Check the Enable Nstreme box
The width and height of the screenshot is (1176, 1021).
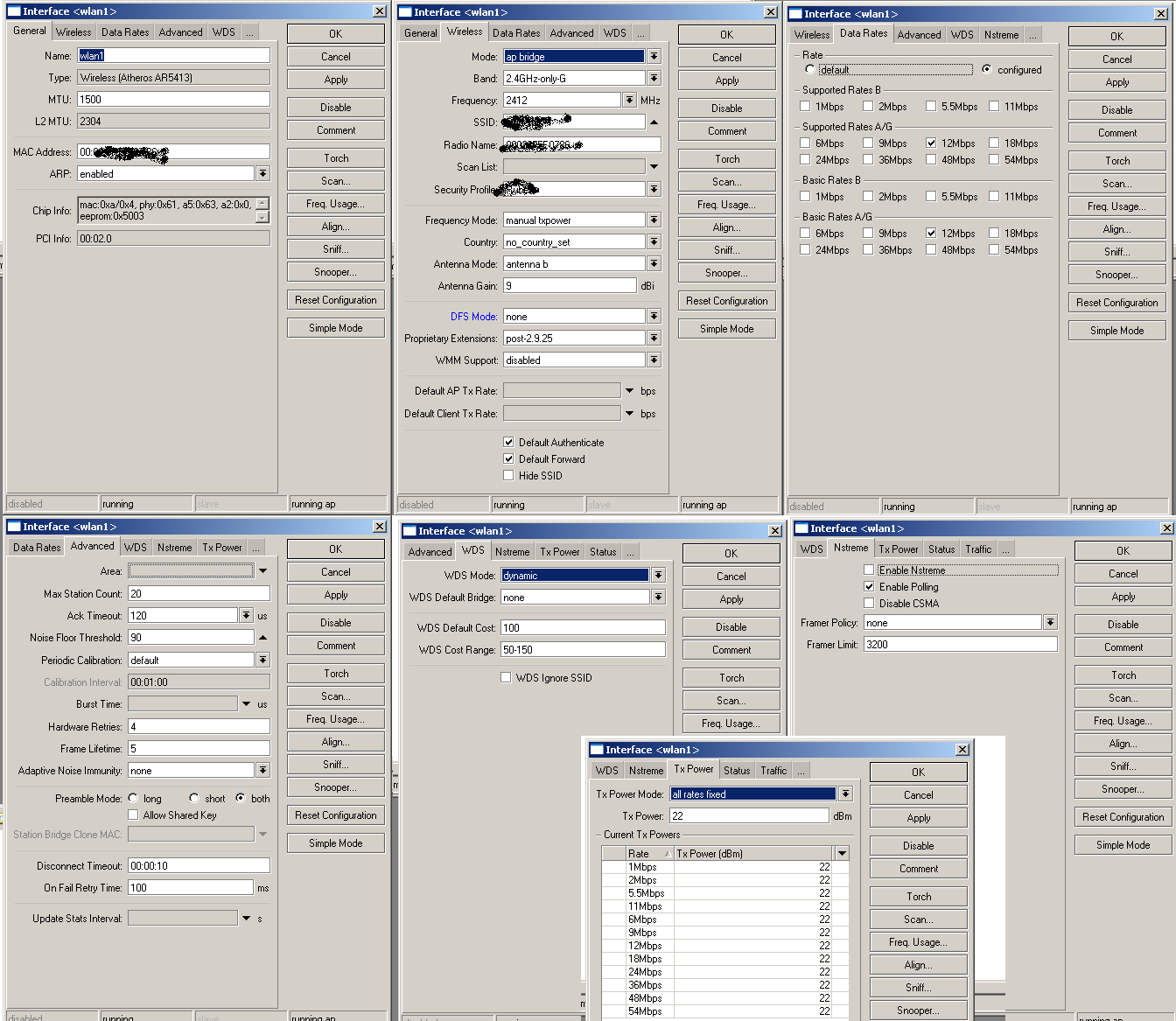coord(869,570)
